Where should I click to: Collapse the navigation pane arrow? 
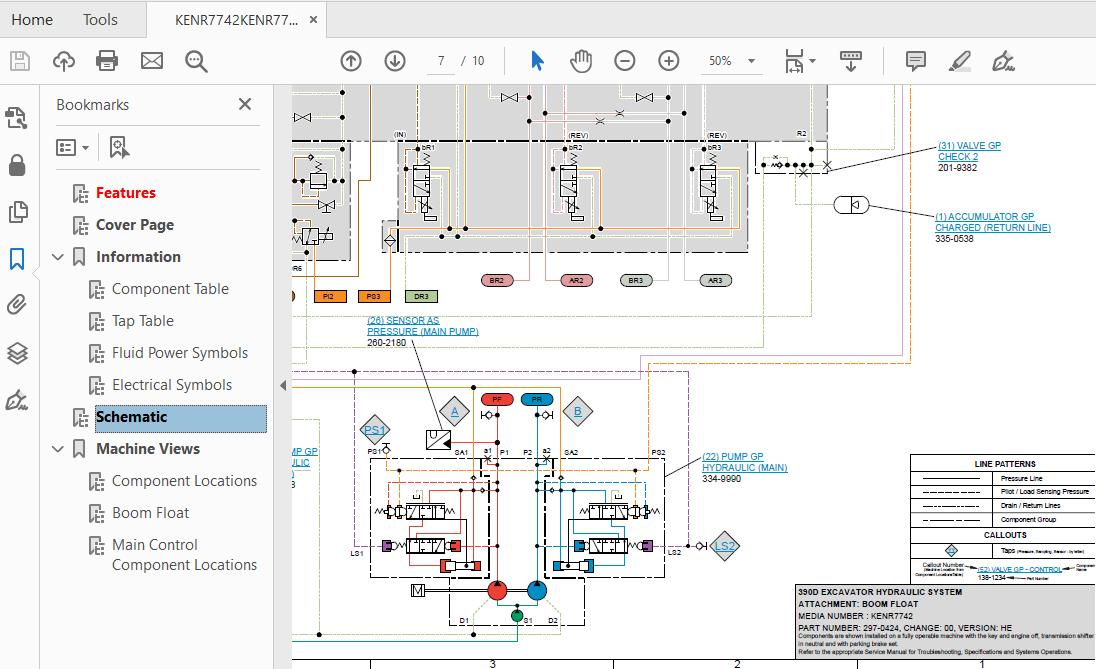[x=282, y=385]
